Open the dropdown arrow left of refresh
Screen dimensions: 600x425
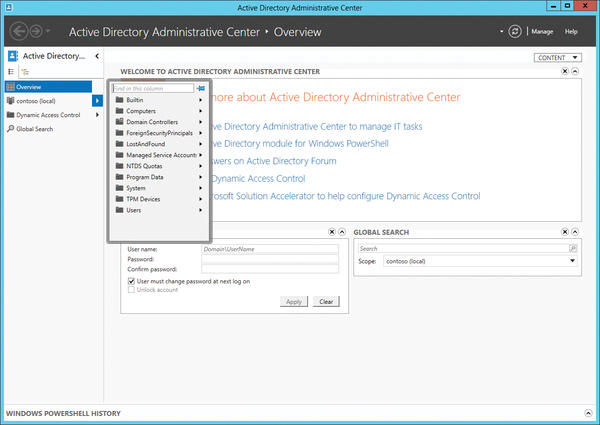tap(501, 31)
